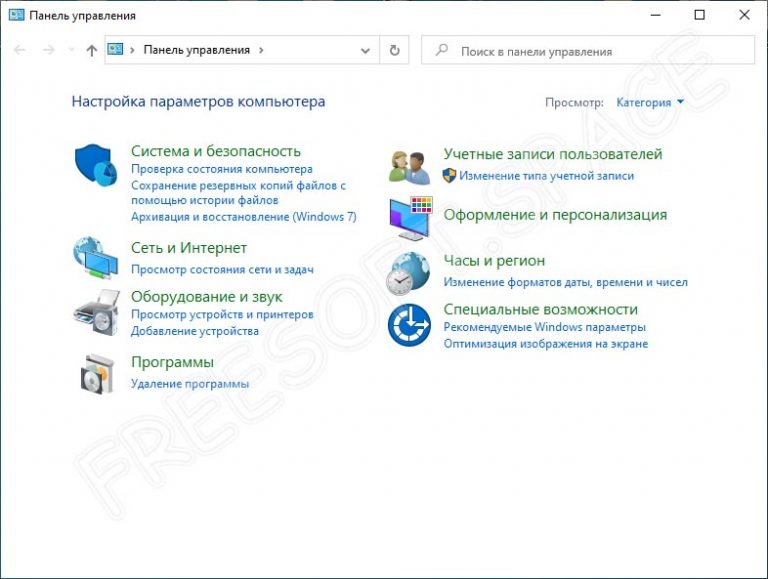Open the Appearance and Personalization monitor icon
Screen dimensions: 768x579
[409, 217]
